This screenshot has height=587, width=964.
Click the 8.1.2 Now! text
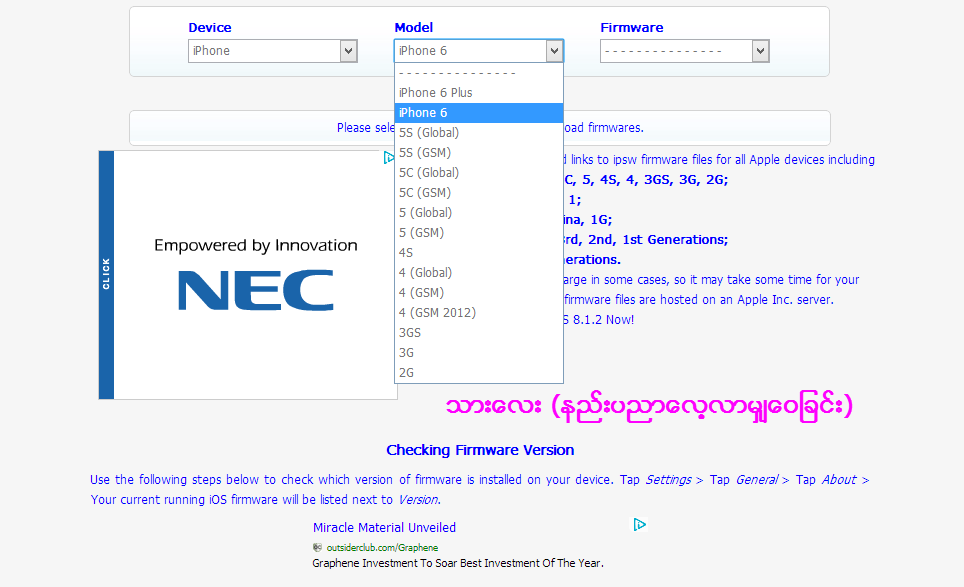(603, 320)
